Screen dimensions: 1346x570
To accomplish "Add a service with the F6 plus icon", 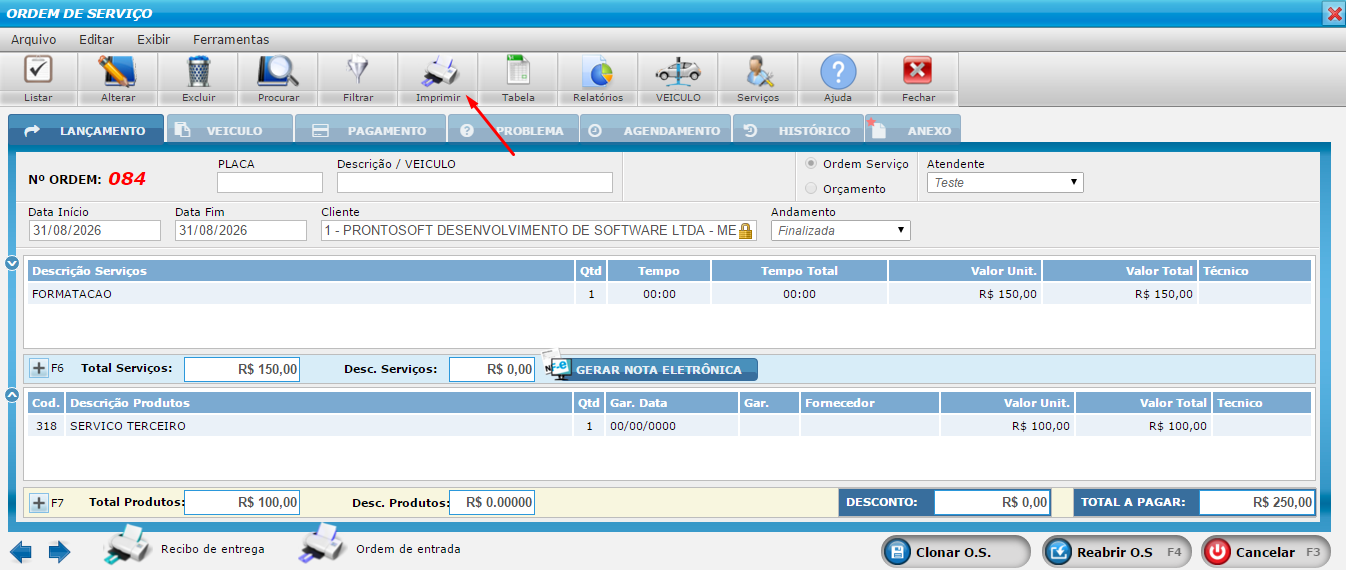I will (39, 368).
